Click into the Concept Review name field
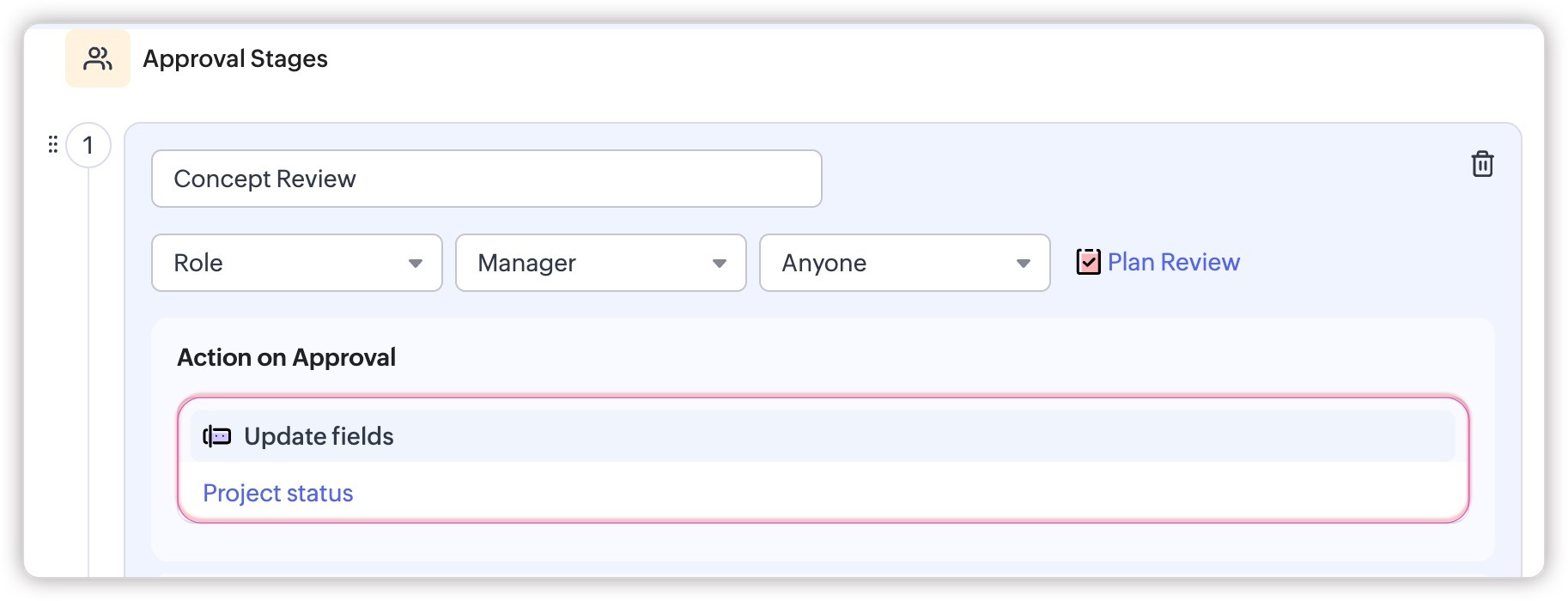 click(x=487, y=179)
